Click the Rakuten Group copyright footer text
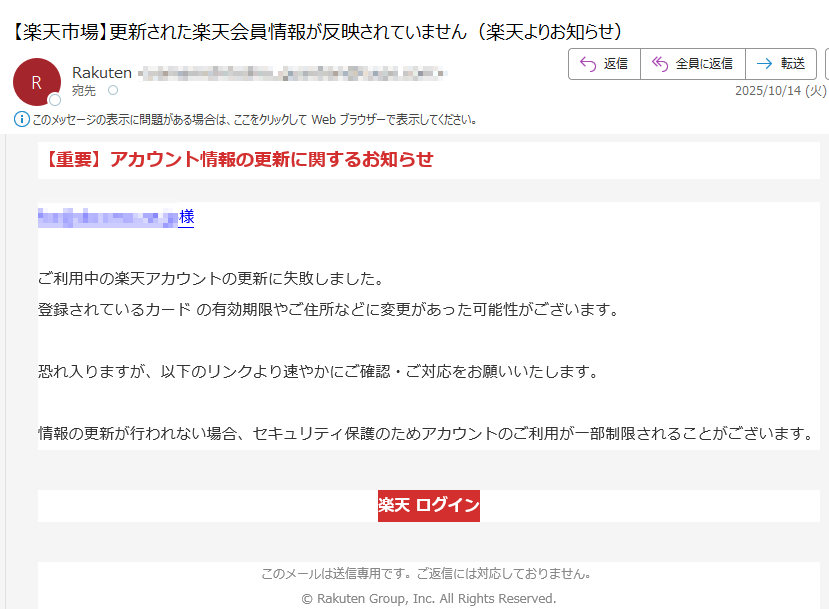829x609 pixels. 428,598
